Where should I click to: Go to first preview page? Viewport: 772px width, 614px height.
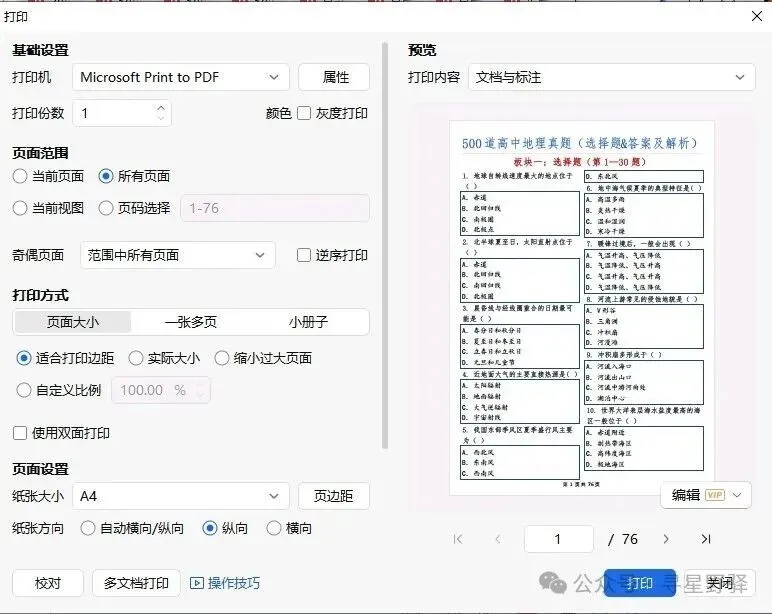point(458,539)
